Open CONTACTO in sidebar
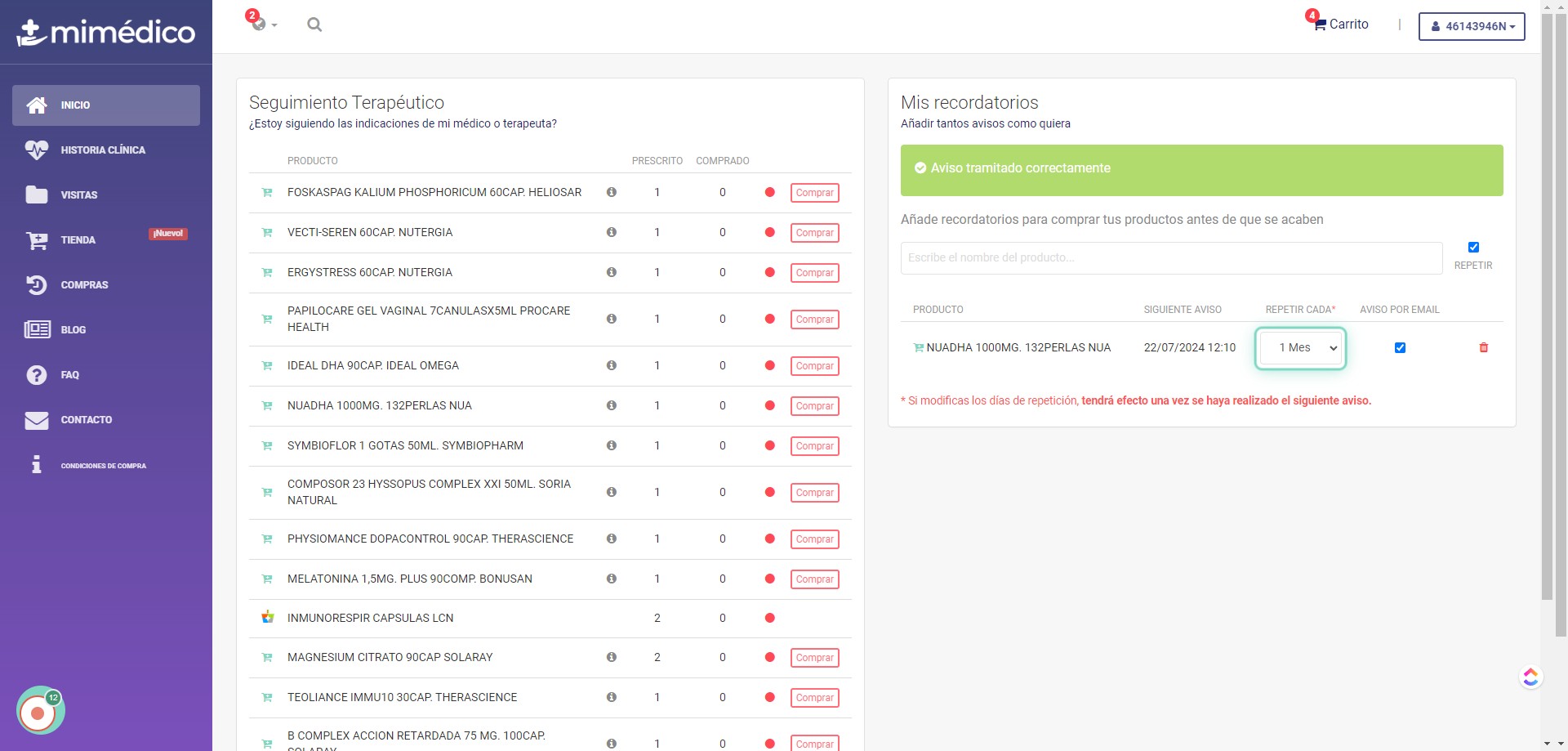The image size is (1568, 751). pos(106,420)
